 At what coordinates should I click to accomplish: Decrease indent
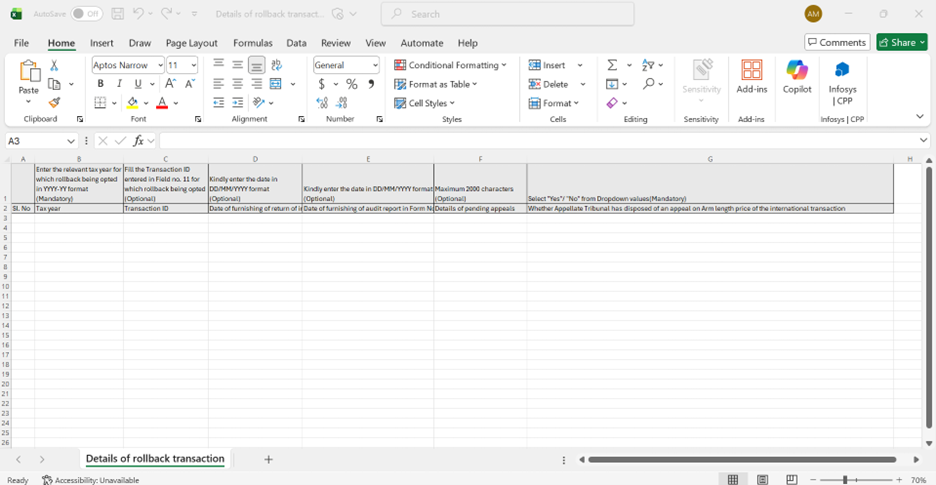tap(219, 103)
